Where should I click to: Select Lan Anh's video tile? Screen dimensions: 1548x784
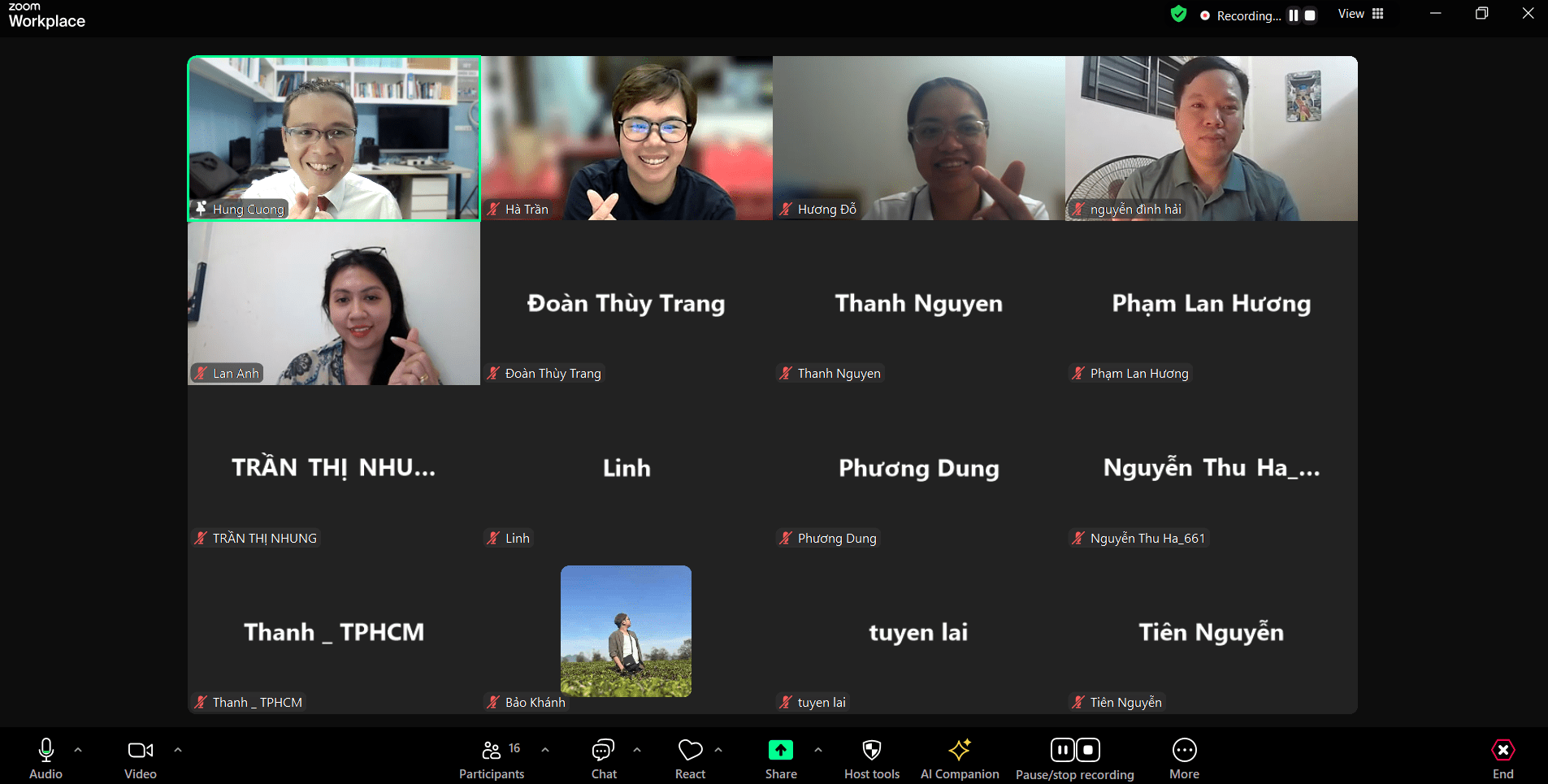(x=334, y=303)
